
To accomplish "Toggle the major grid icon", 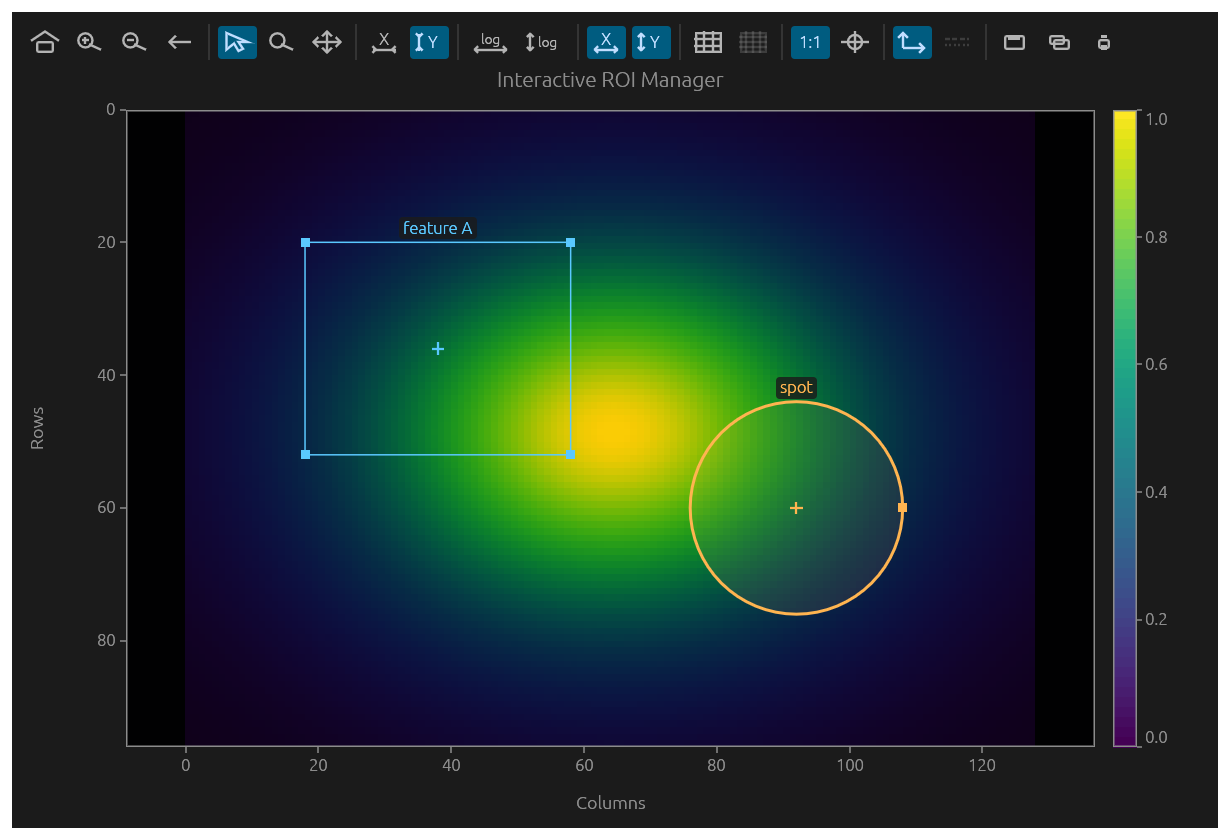I will tap(708, 42).
